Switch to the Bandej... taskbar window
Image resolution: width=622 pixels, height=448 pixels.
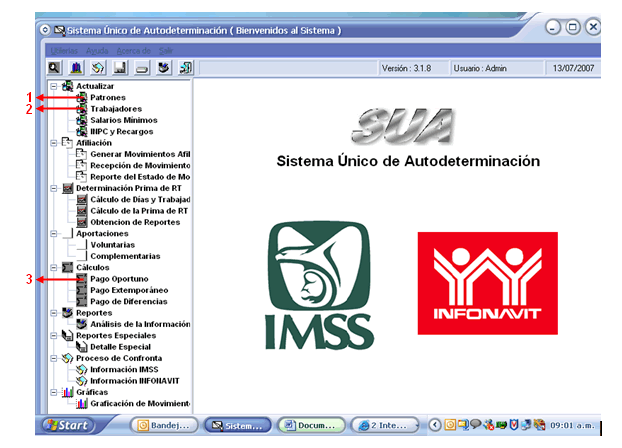164,425
